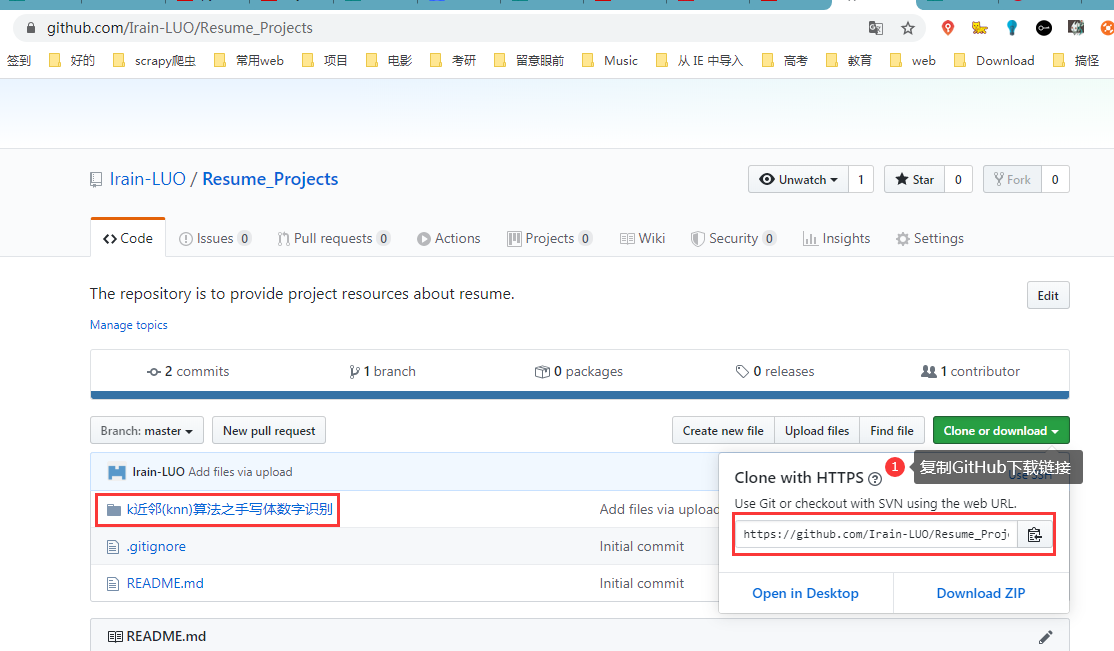Image resolution: width=1114 pixels, height=651 pixels.
Task: Click the file icon next to README.md
Action: point(112,583)
